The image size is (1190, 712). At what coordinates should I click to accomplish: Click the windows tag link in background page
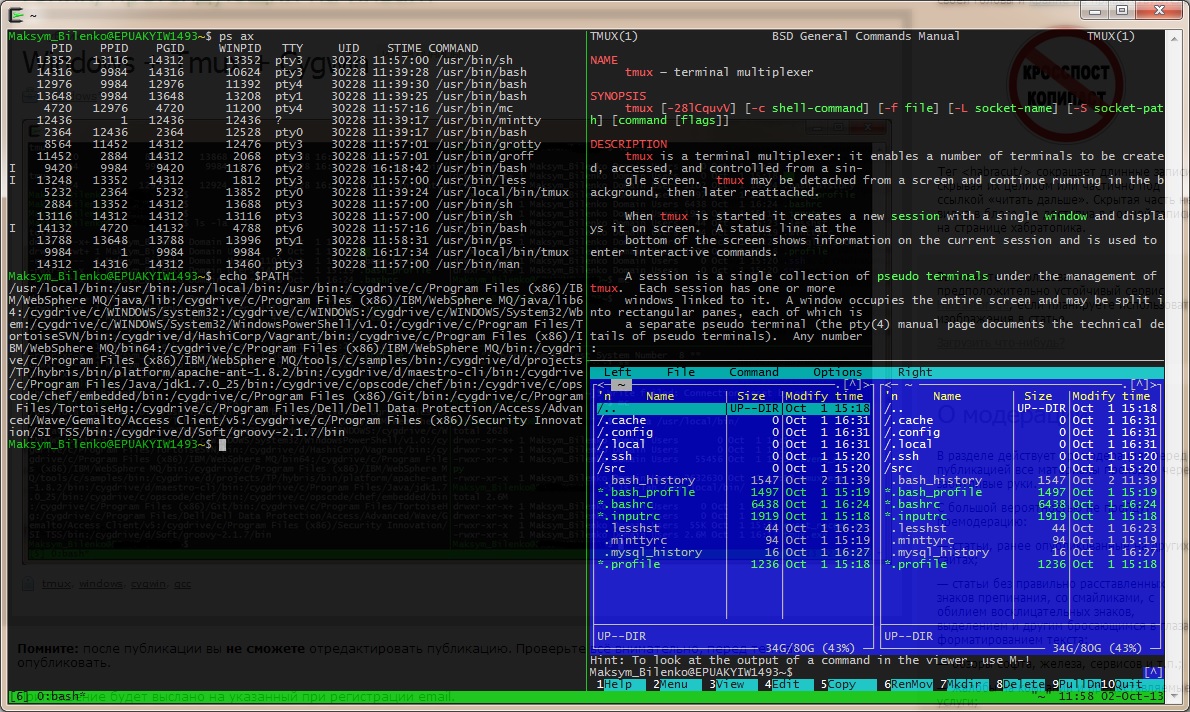100,584
